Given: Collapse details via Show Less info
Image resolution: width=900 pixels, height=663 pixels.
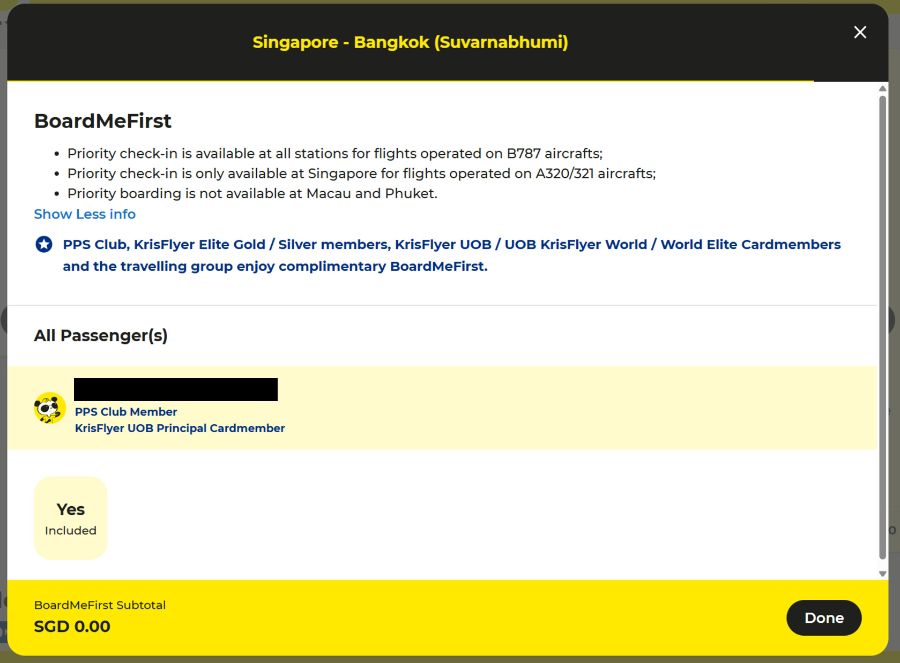Looking at the screenshot, I should point(85,214).
